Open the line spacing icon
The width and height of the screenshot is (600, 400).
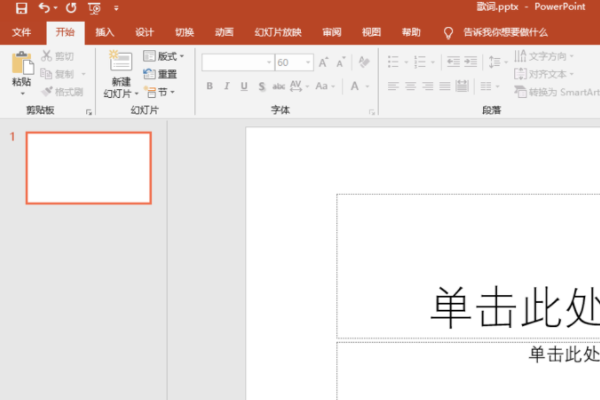point(495,62)
